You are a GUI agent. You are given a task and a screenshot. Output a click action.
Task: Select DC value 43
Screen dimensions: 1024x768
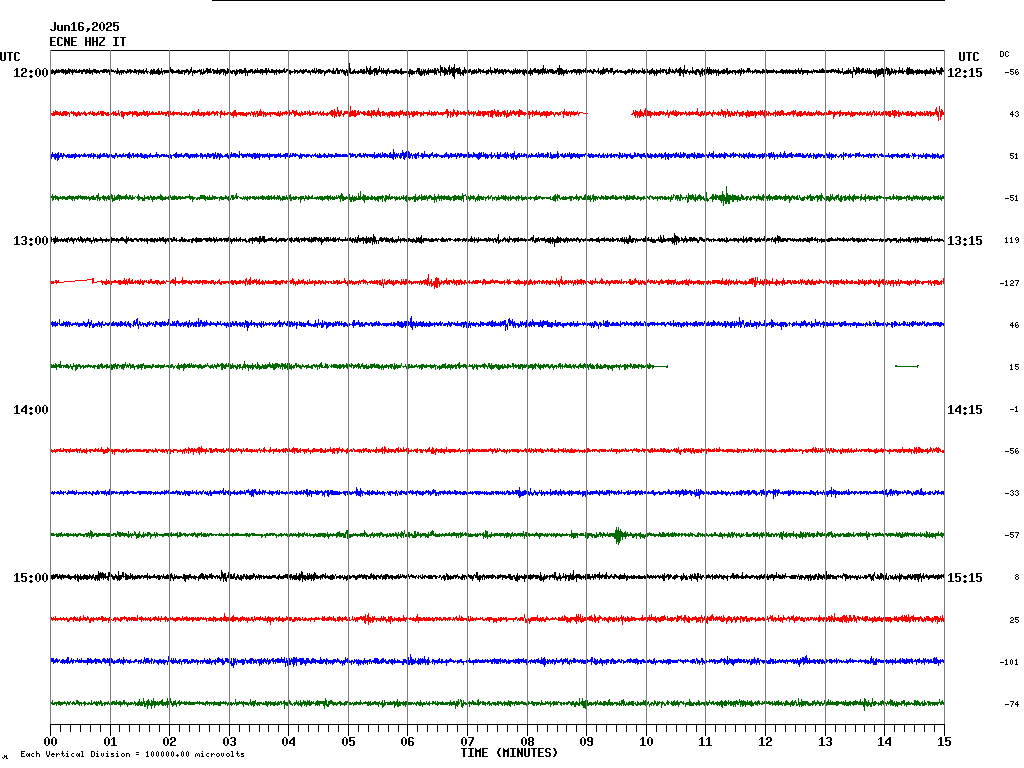click(1014, 114)
